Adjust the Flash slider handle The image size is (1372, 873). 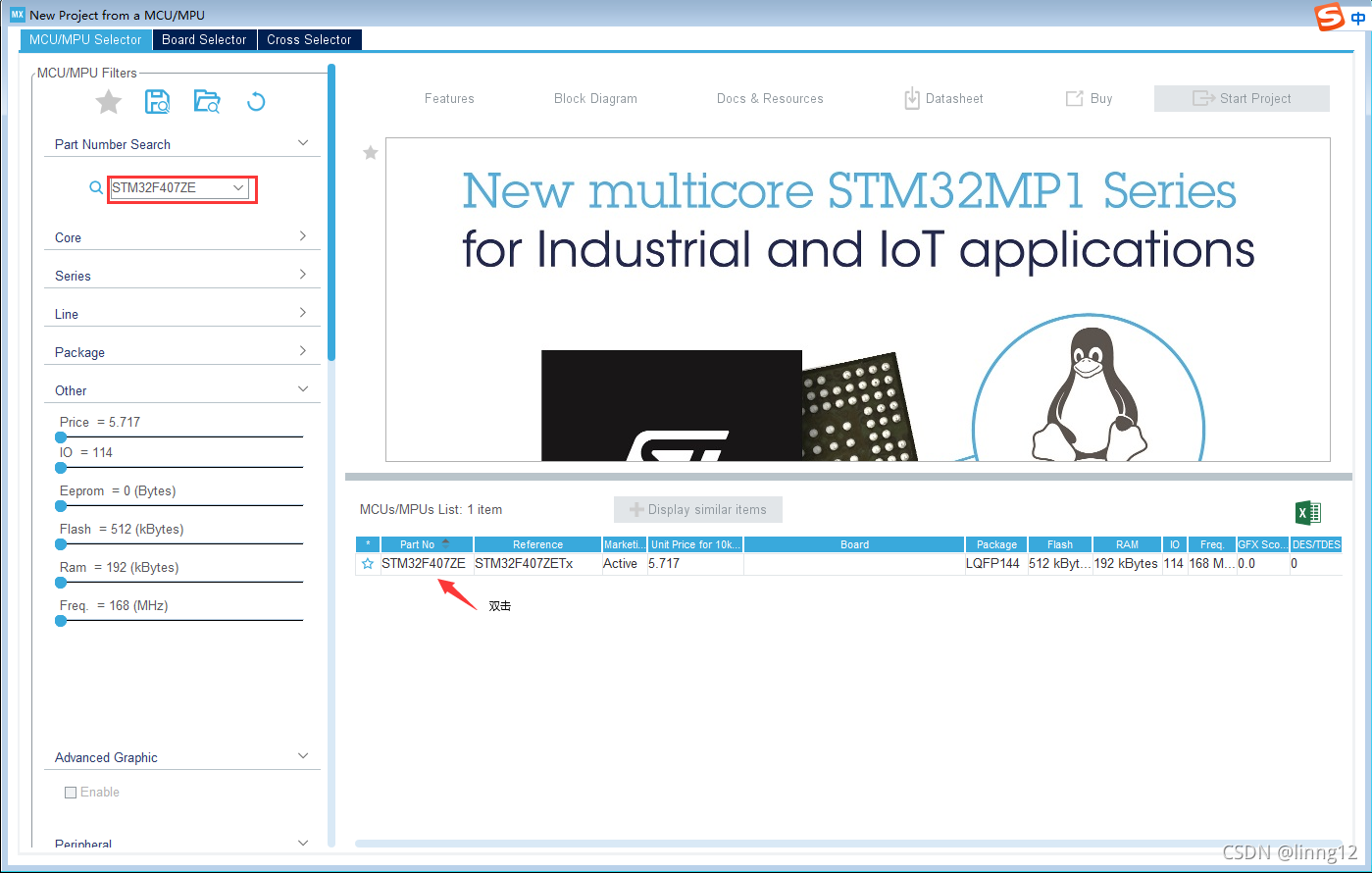click(x=61, y=543)
